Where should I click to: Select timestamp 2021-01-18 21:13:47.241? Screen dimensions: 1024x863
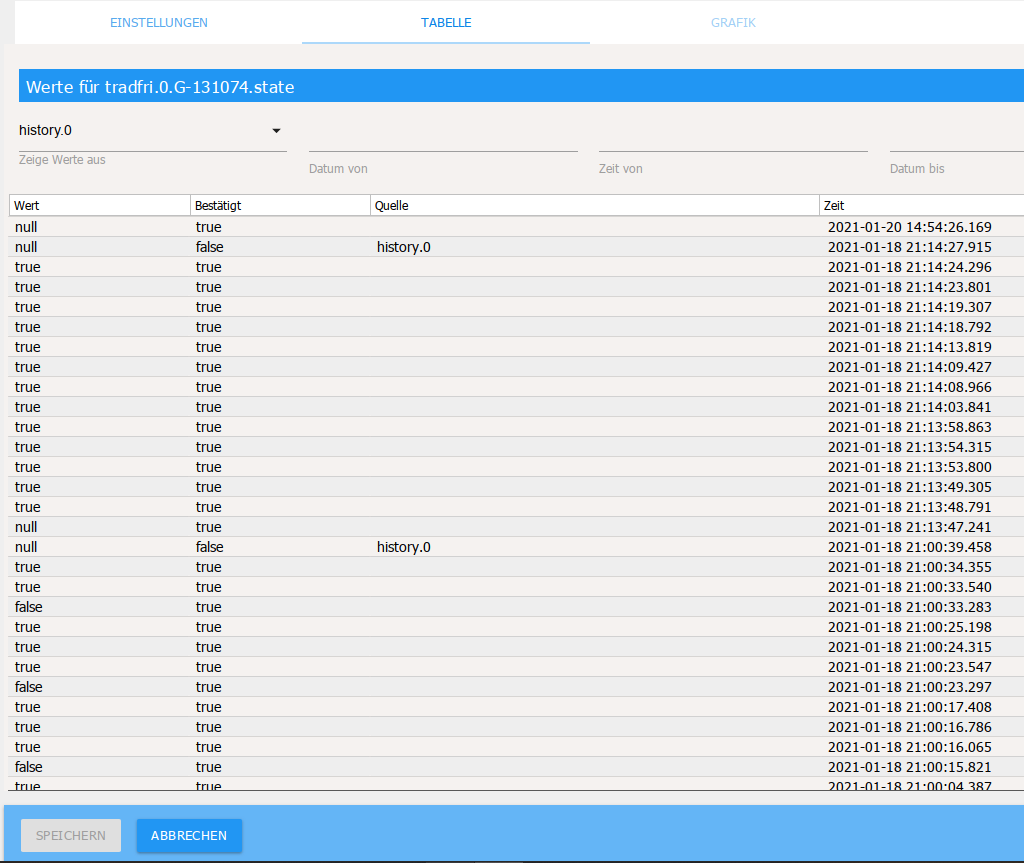tap(910, 527)
